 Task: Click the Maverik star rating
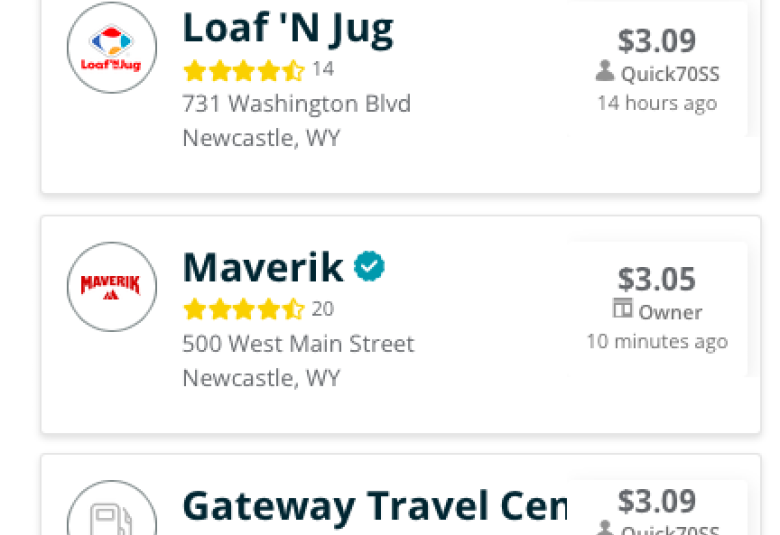tap(244, 310)
